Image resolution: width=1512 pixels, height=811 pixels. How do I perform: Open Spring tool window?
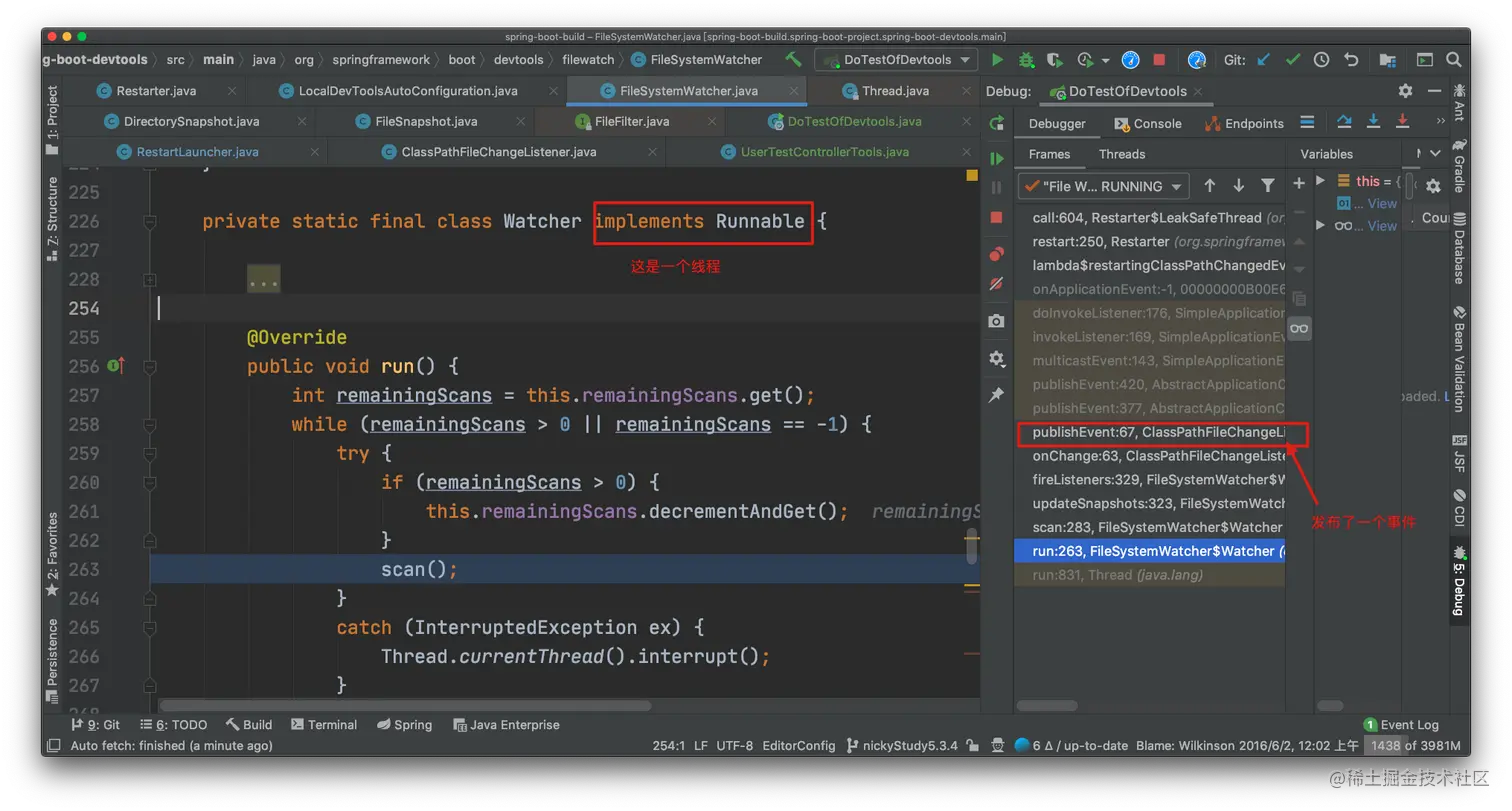(x=405, y=725)
